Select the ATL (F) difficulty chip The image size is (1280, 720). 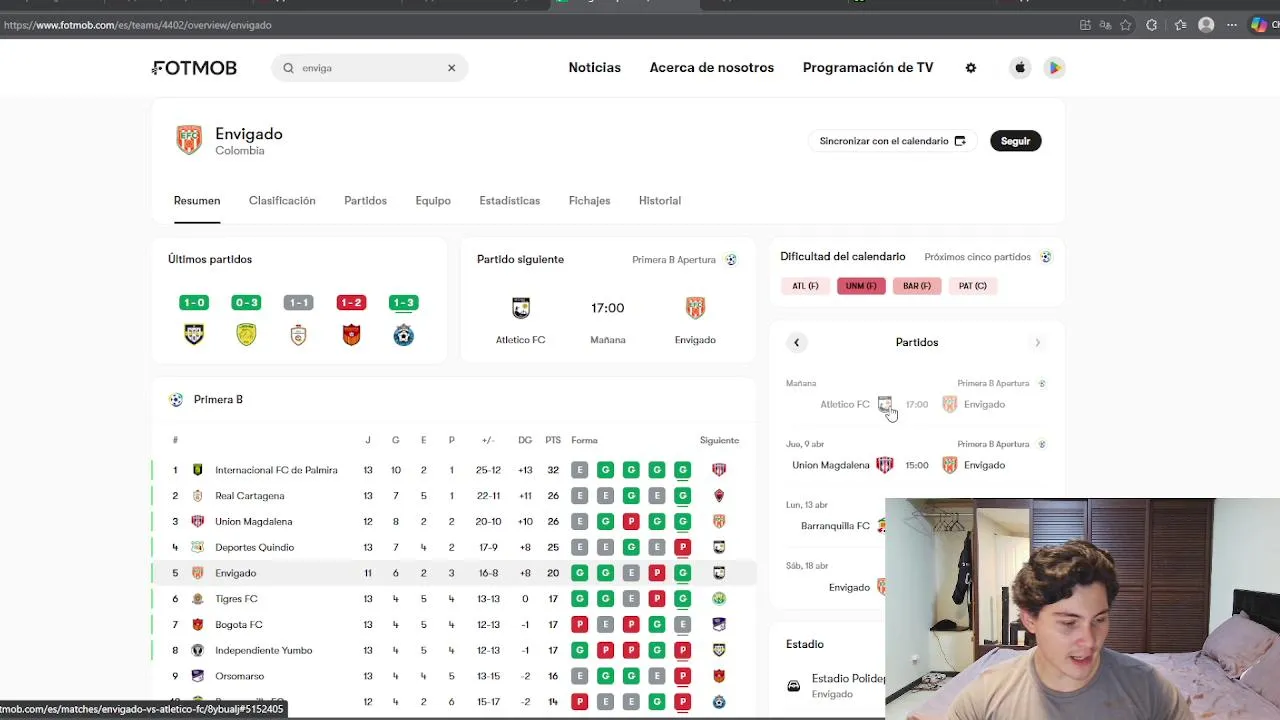click(805, 286)
